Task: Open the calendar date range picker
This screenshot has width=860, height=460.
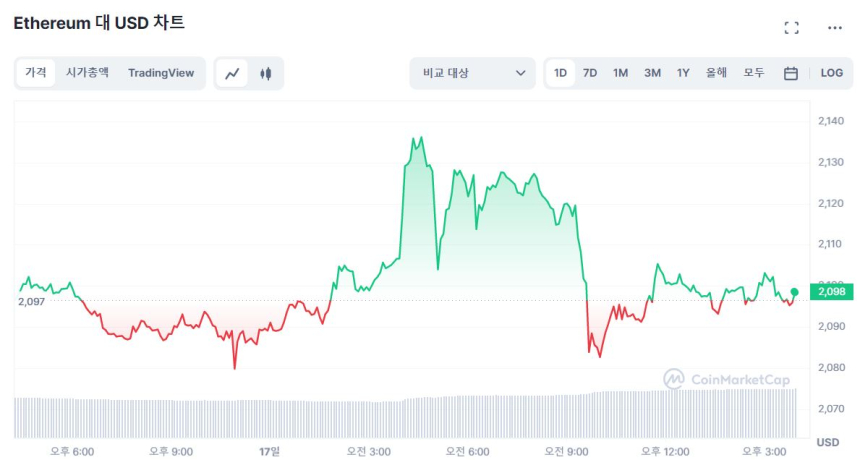Action: [790, 73]
